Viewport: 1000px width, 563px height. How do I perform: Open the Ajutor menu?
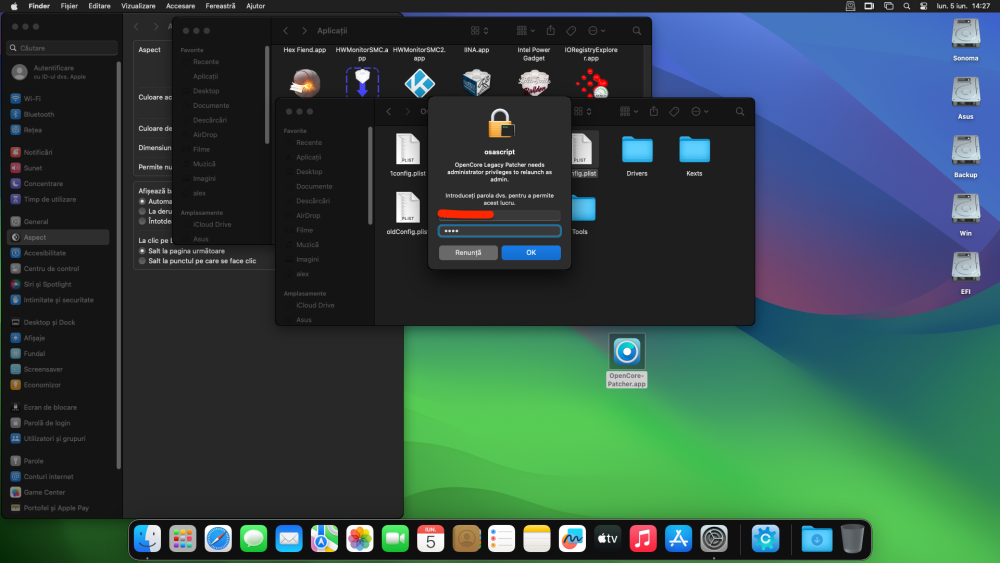[x=255, y=6]
